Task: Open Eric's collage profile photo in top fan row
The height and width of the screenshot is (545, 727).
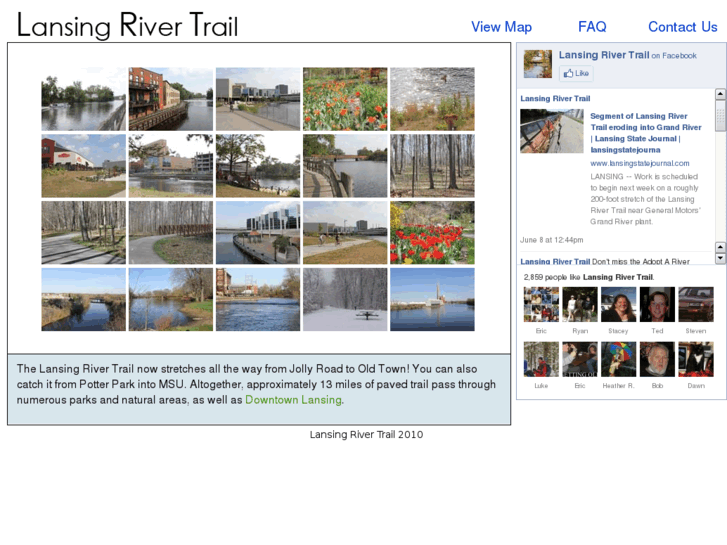Action: tap(541, 304)
